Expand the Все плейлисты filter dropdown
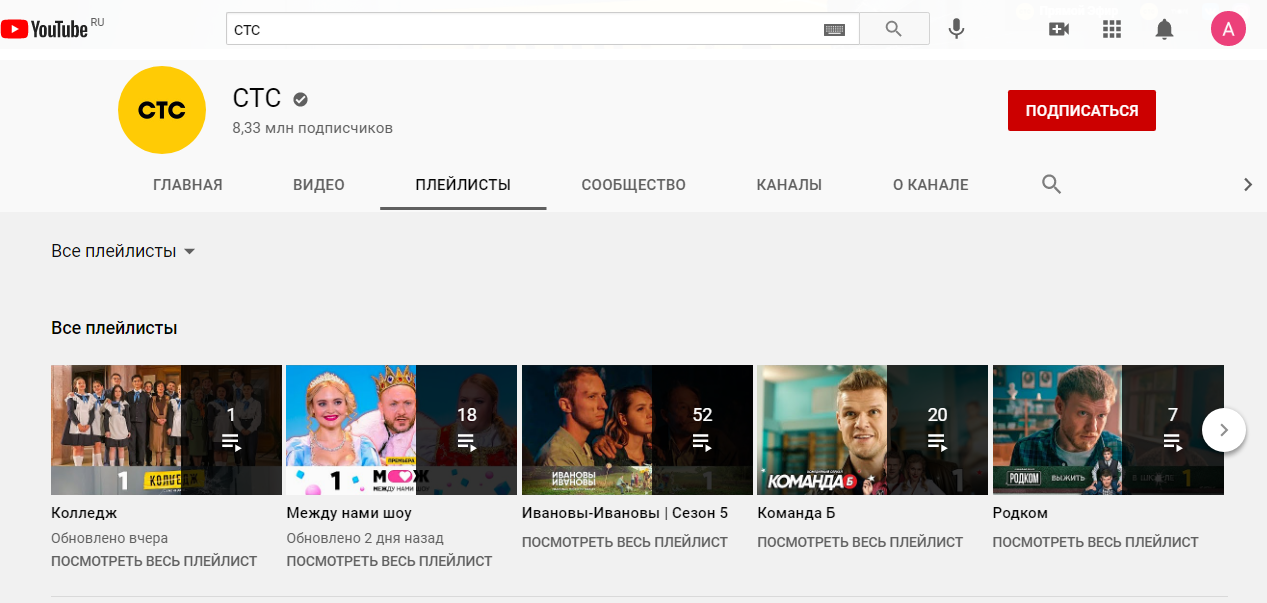The image size is (1267, 603). (123, 251)
